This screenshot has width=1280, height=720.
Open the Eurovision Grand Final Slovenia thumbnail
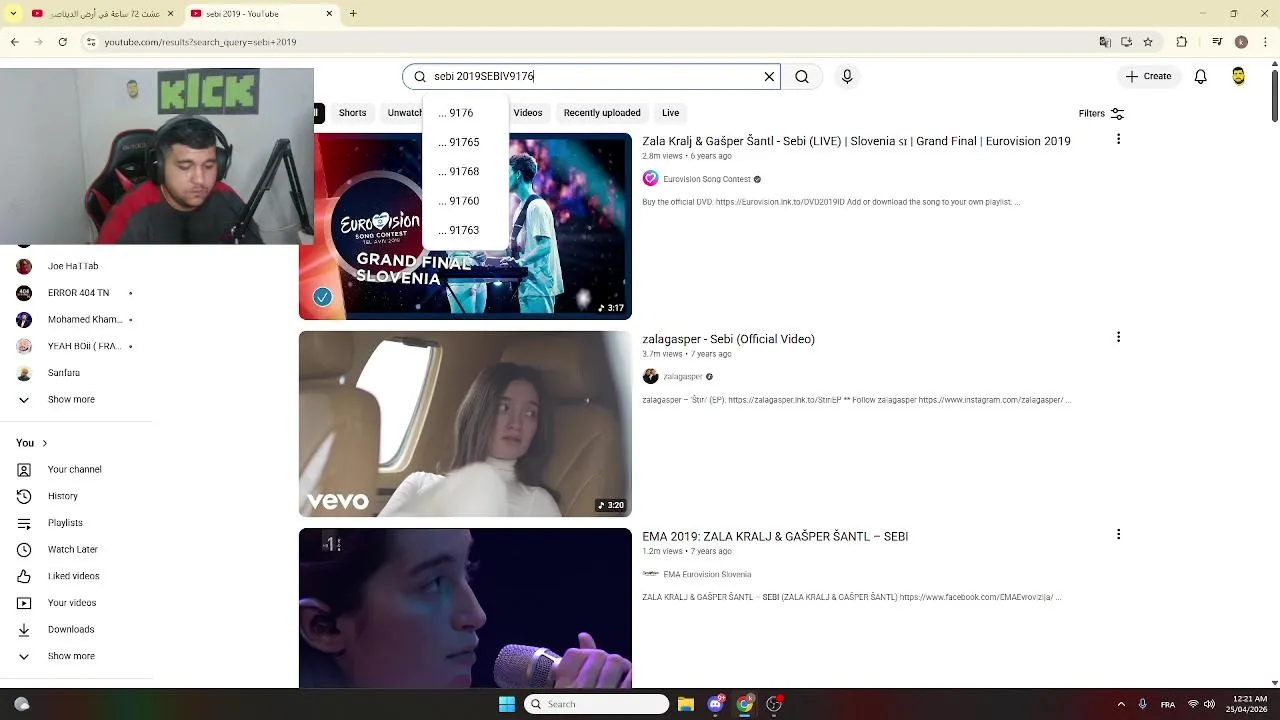click(x=465, y=226)
